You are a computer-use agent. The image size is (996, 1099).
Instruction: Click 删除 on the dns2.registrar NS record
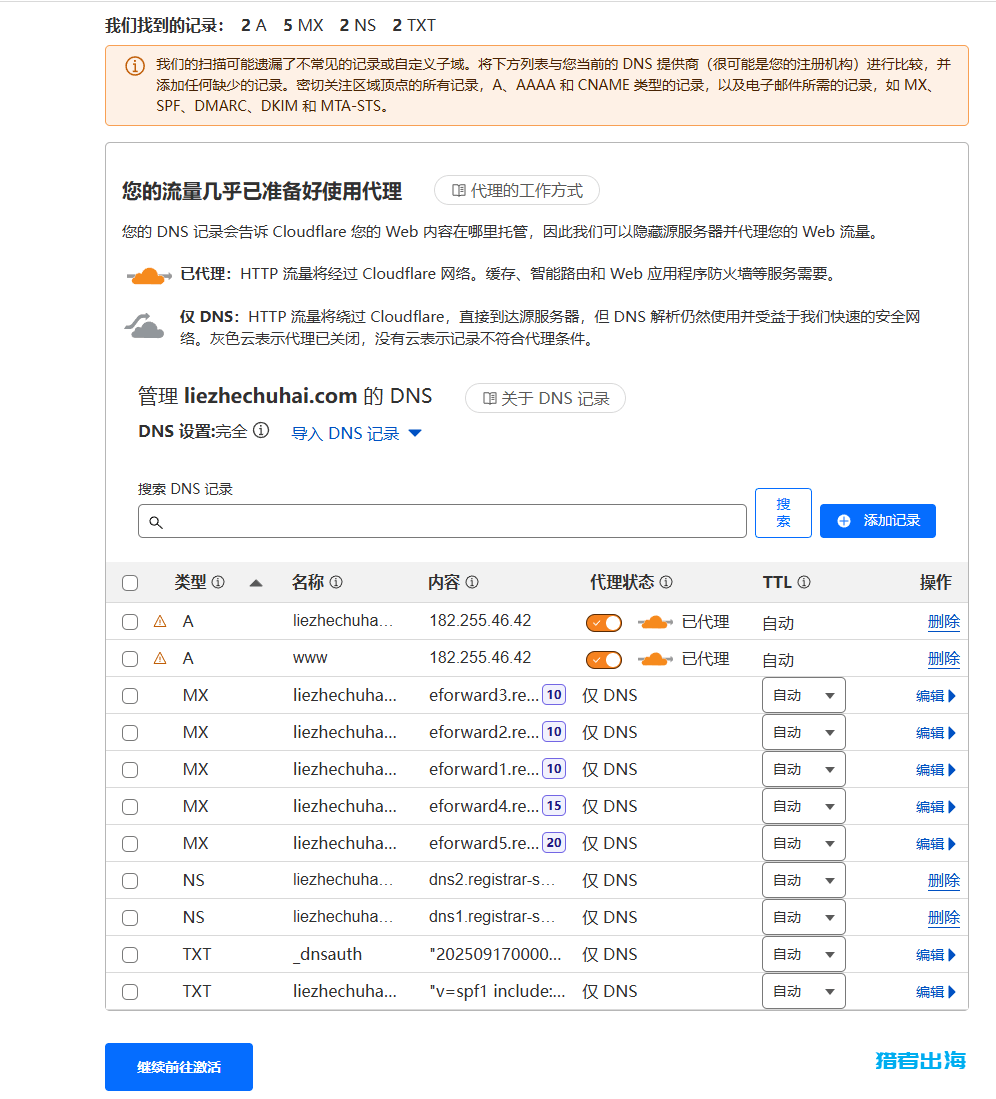[x=943, y=879]
